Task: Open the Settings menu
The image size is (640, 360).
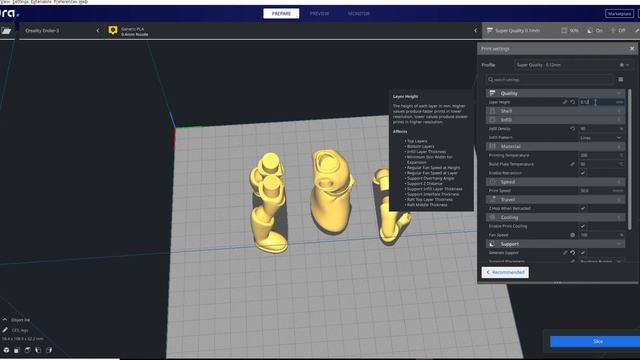Action: 20,2
